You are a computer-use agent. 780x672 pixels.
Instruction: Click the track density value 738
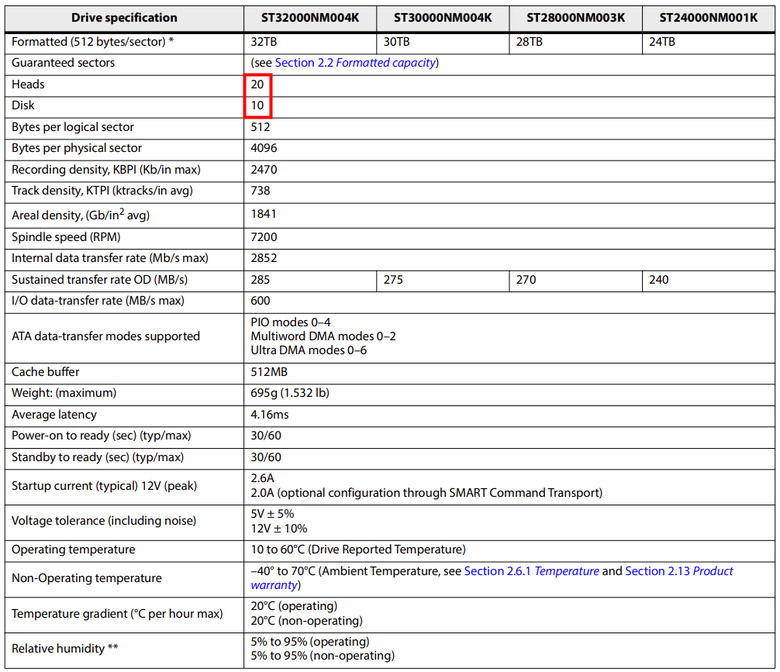coord(260,191)
